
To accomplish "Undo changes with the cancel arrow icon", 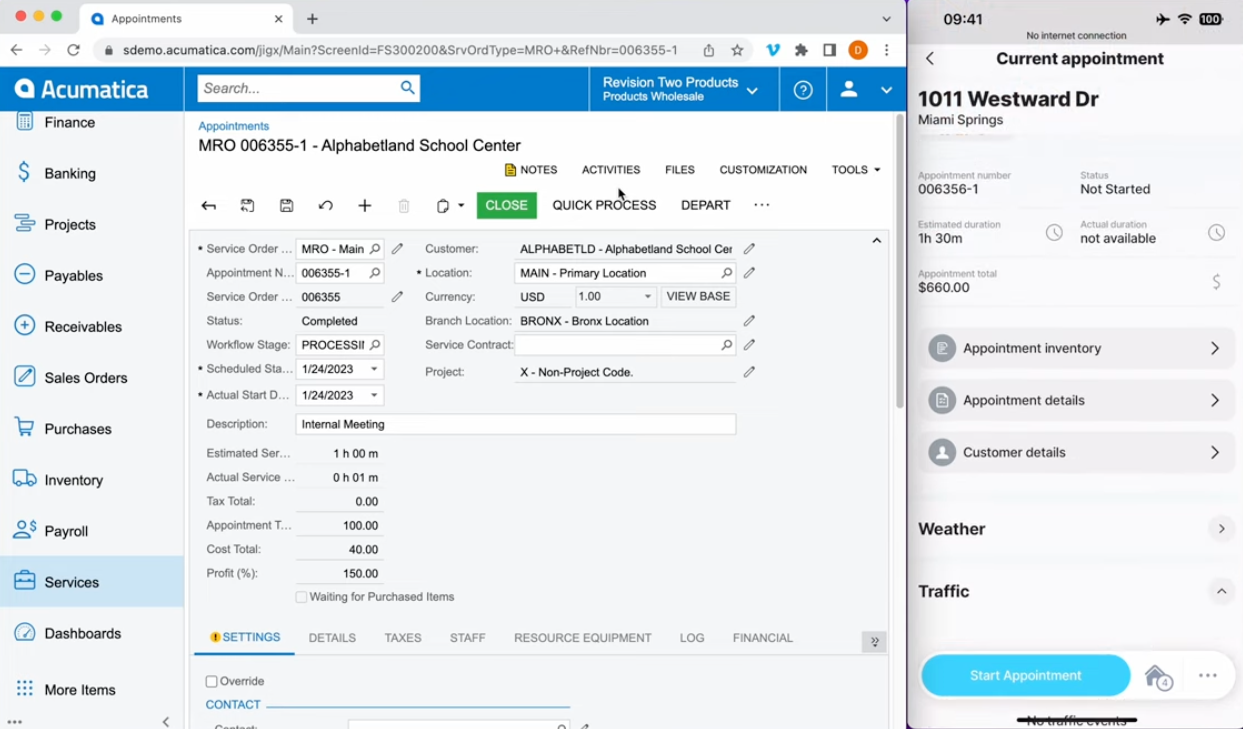I will click(x=325, y=206).
